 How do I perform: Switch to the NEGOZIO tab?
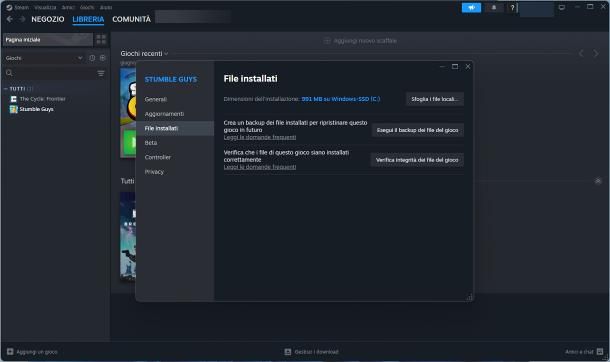coord(48,19)
